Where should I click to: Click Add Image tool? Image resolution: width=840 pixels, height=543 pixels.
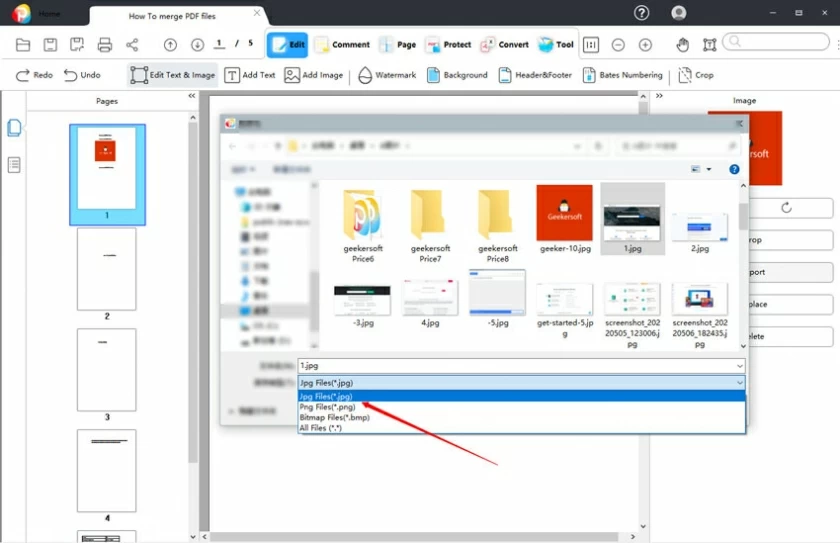coord(314,75)
